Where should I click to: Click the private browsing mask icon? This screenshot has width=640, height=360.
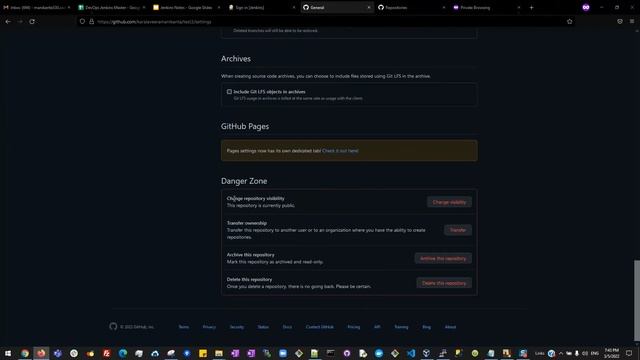586,7
